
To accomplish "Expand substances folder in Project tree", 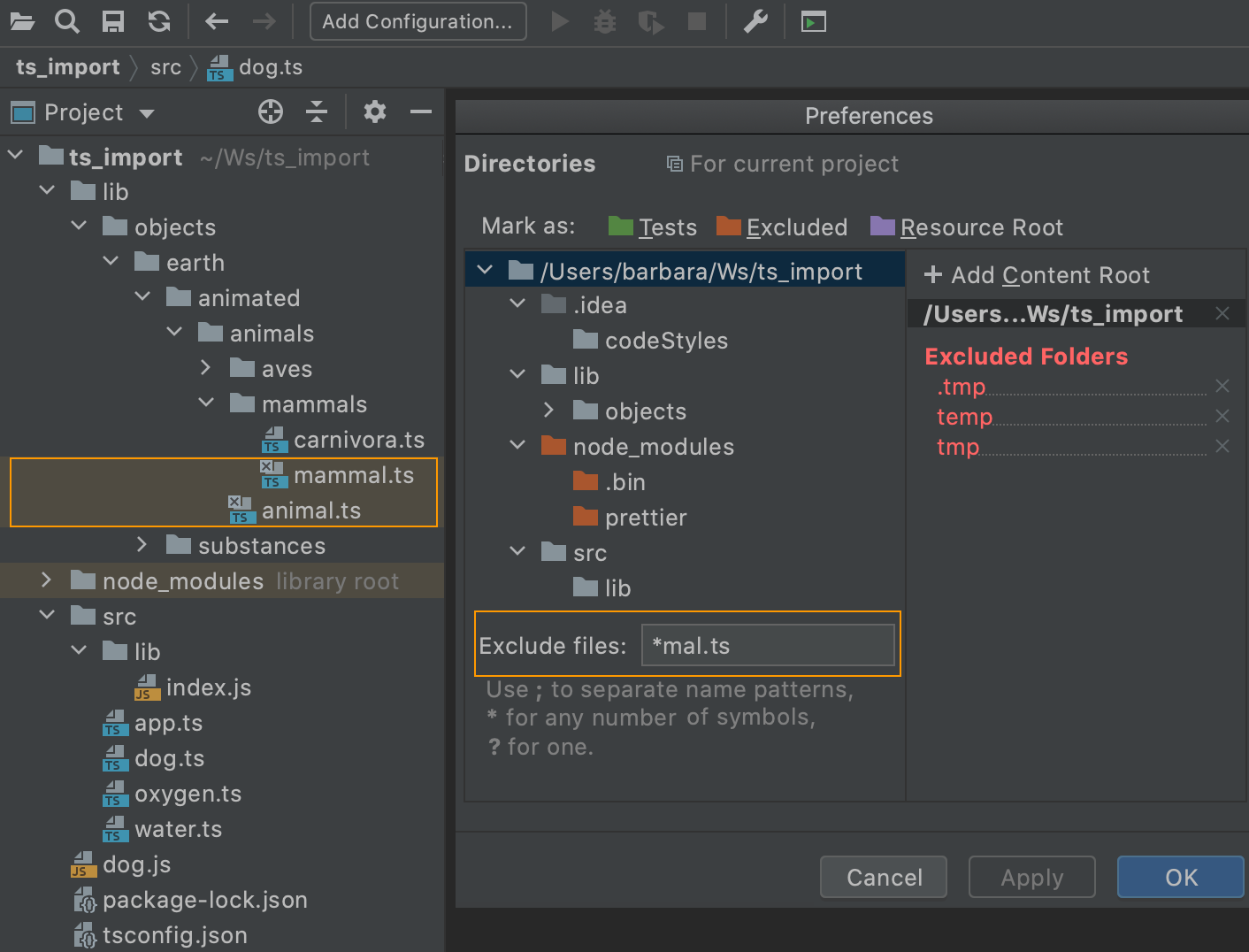I will point(142,544).
